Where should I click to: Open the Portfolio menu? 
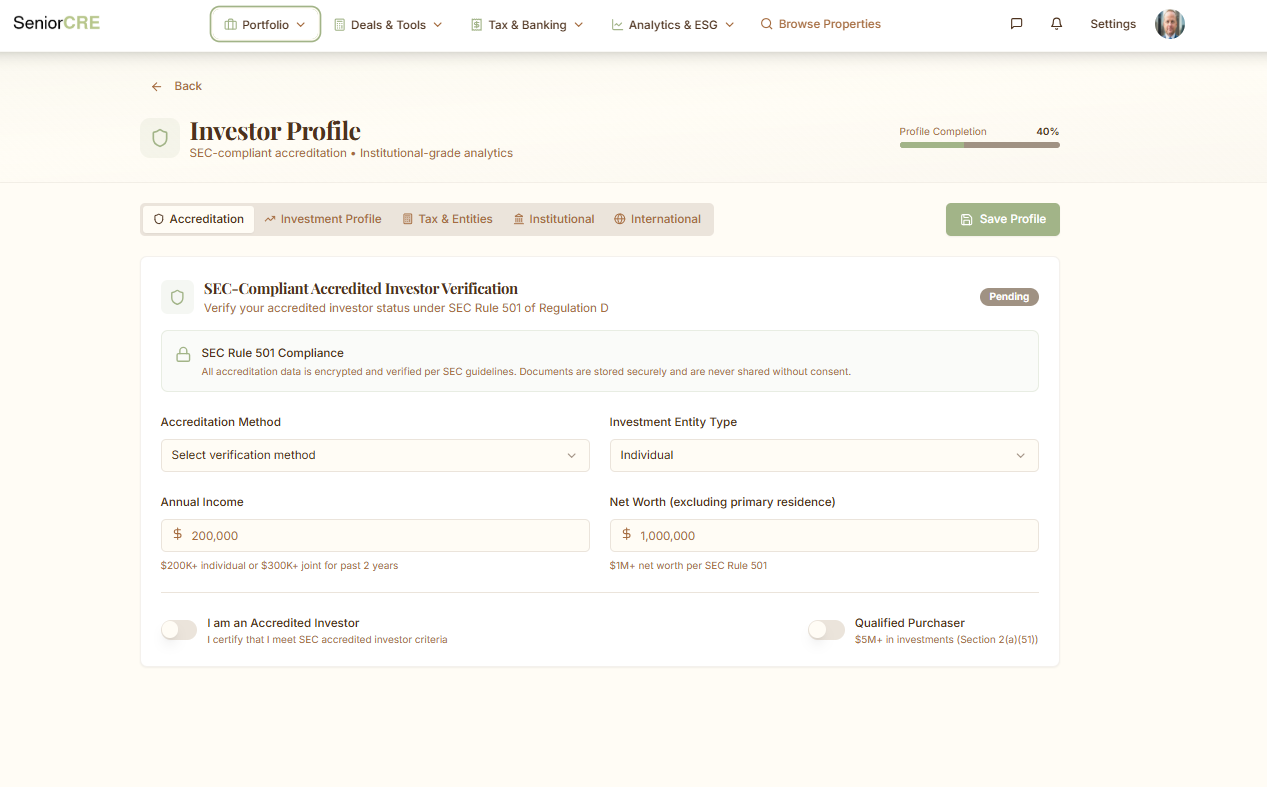[265, 25]
